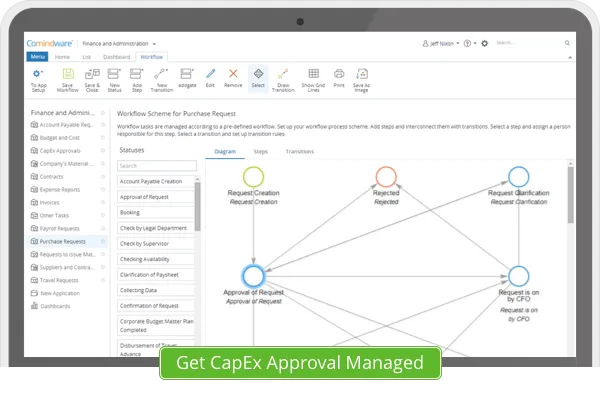Click the search magnifier icon
Viewport: 600px width, 396px height.
pyautogui.click(x=567, y=43)
